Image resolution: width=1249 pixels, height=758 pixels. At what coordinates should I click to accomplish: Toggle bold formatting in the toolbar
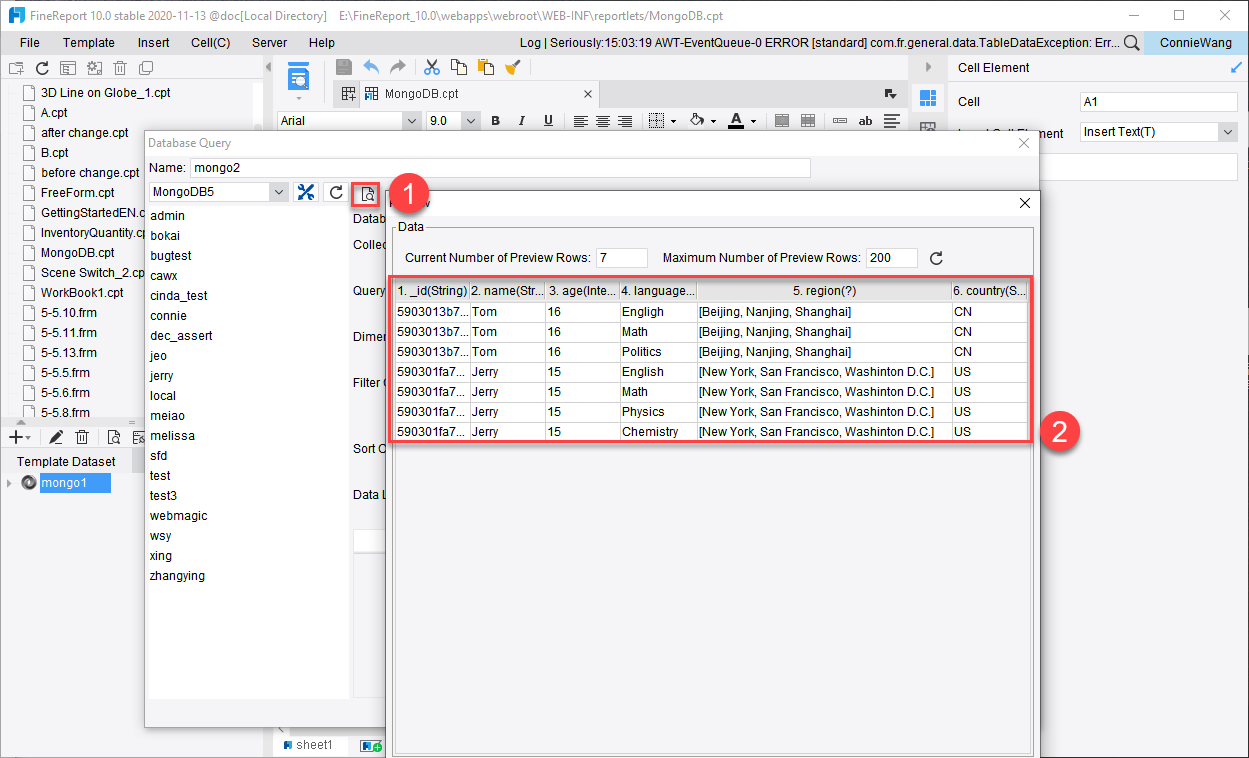click(x=495, y=120)
